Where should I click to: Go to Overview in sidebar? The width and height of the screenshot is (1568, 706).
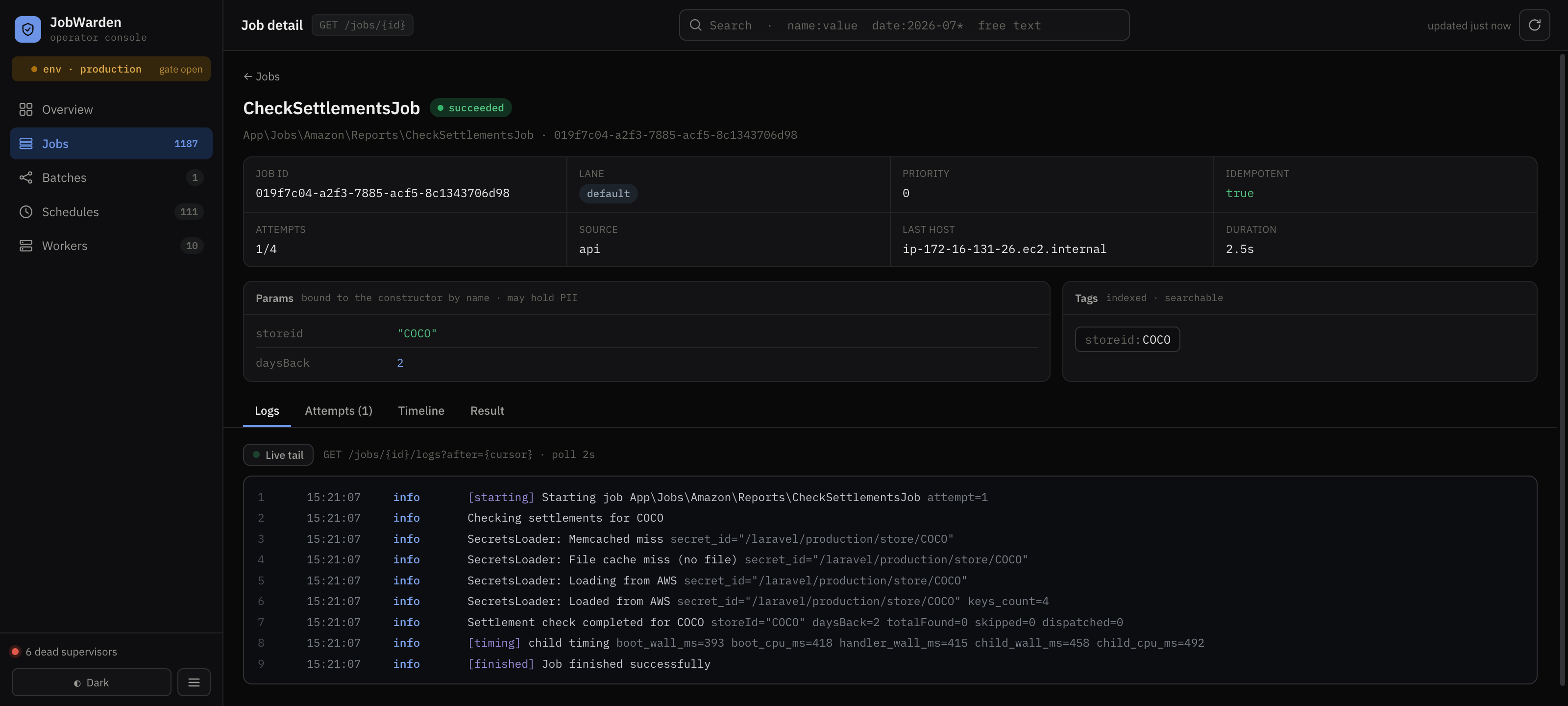111,110
